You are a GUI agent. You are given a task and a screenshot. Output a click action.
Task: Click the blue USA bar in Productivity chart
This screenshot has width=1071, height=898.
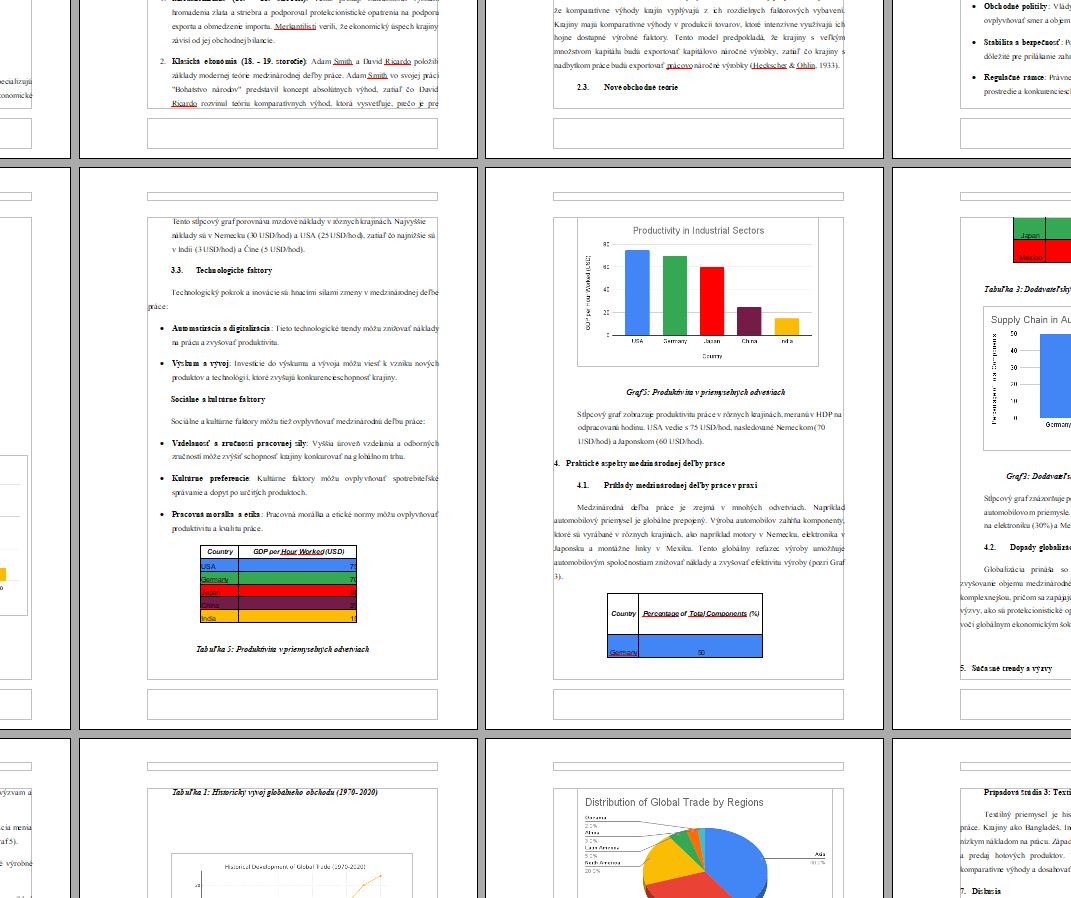point(637,293)
